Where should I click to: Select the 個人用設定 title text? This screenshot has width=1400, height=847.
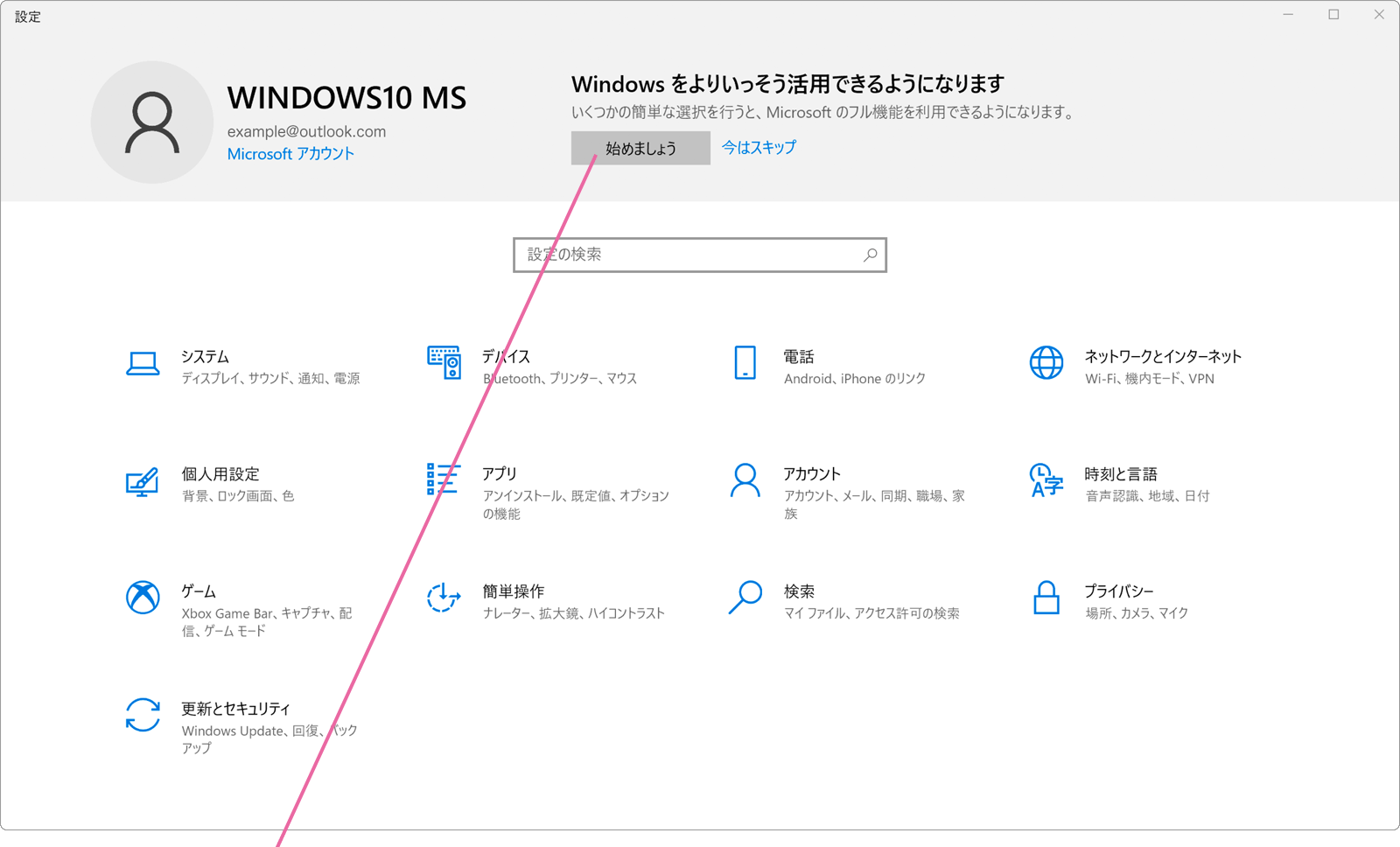[220, 474]
